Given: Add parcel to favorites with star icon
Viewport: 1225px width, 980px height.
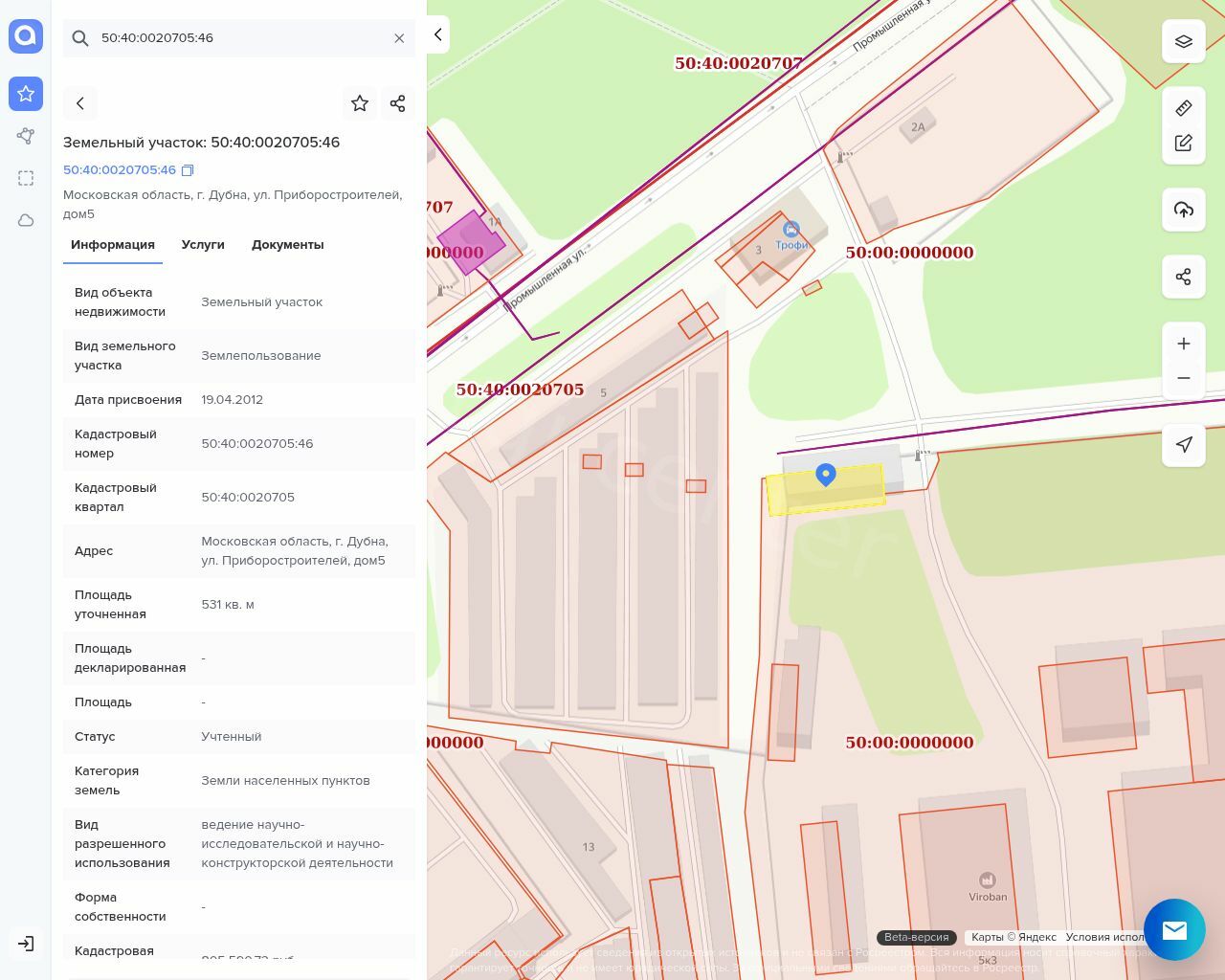Looking at the screenshot, I should point(360,103).
